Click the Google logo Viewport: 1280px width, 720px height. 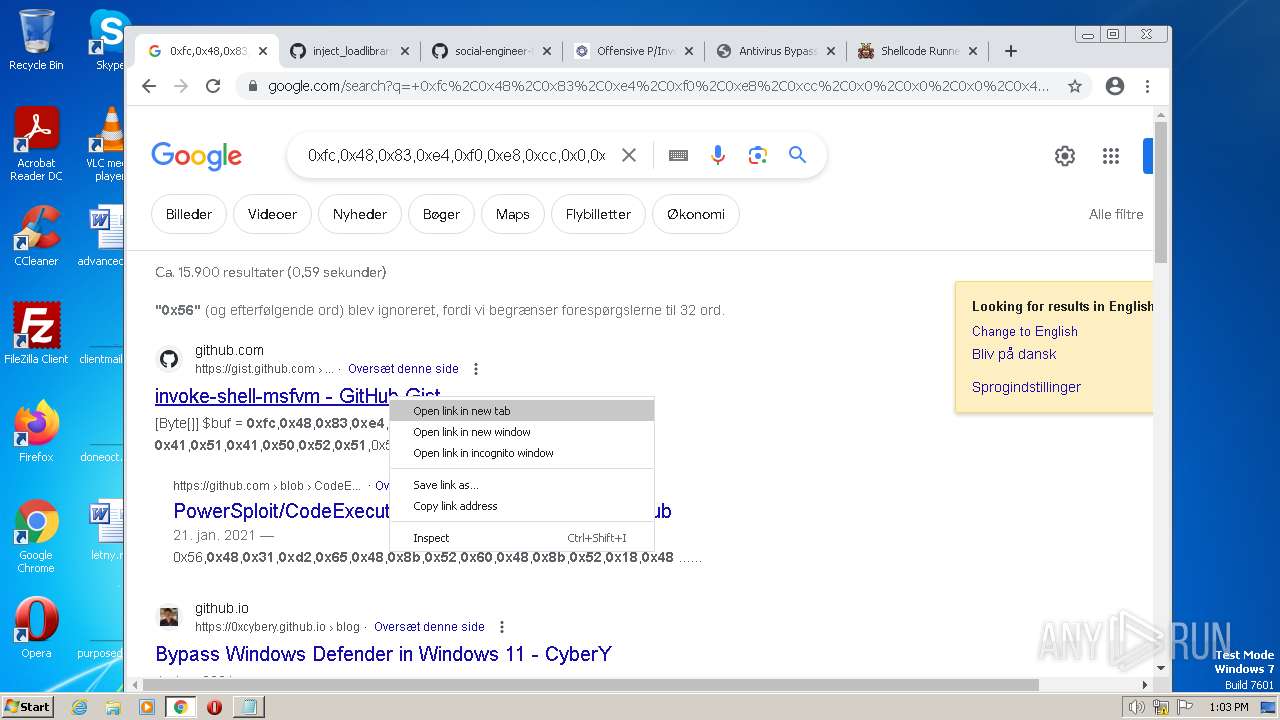197,156
